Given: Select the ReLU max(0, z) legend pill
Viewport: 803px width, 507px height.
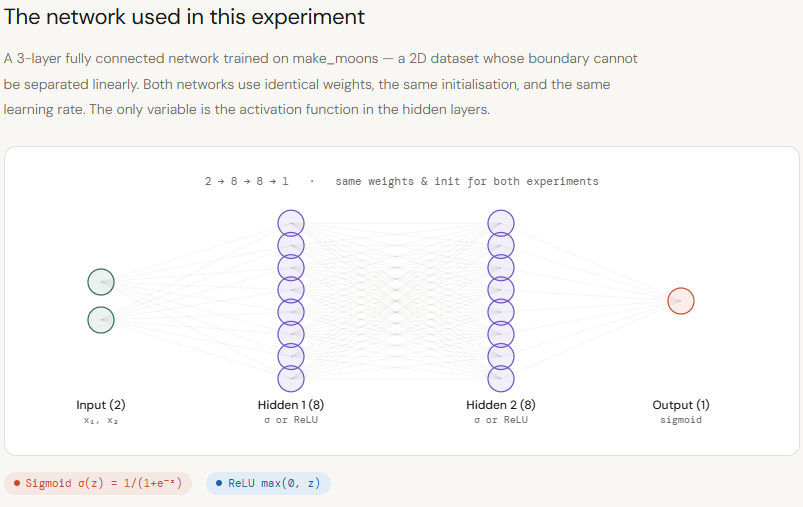Looking at the screenshot, I should tap(268, 483).
